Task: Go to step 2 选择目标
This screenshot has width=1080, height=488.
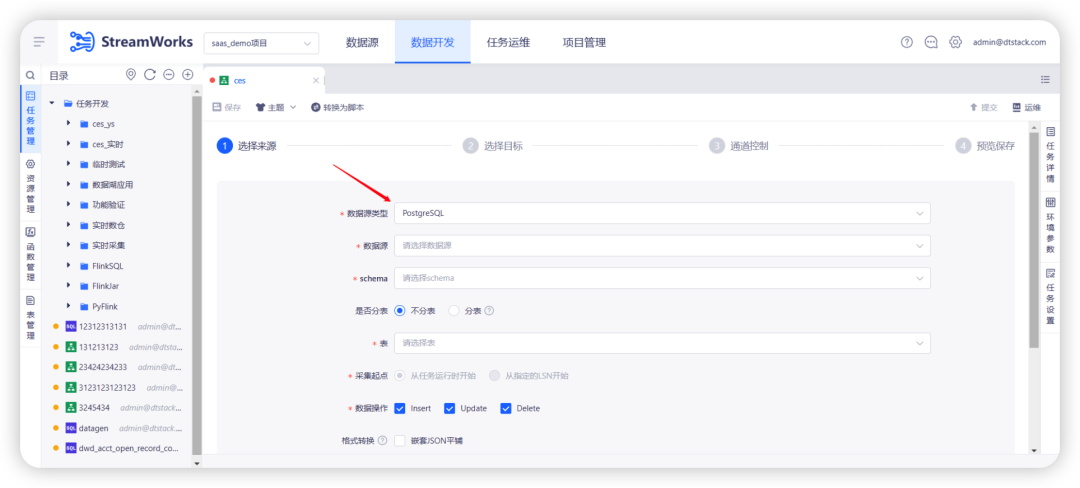Action: tap(492, 146)
